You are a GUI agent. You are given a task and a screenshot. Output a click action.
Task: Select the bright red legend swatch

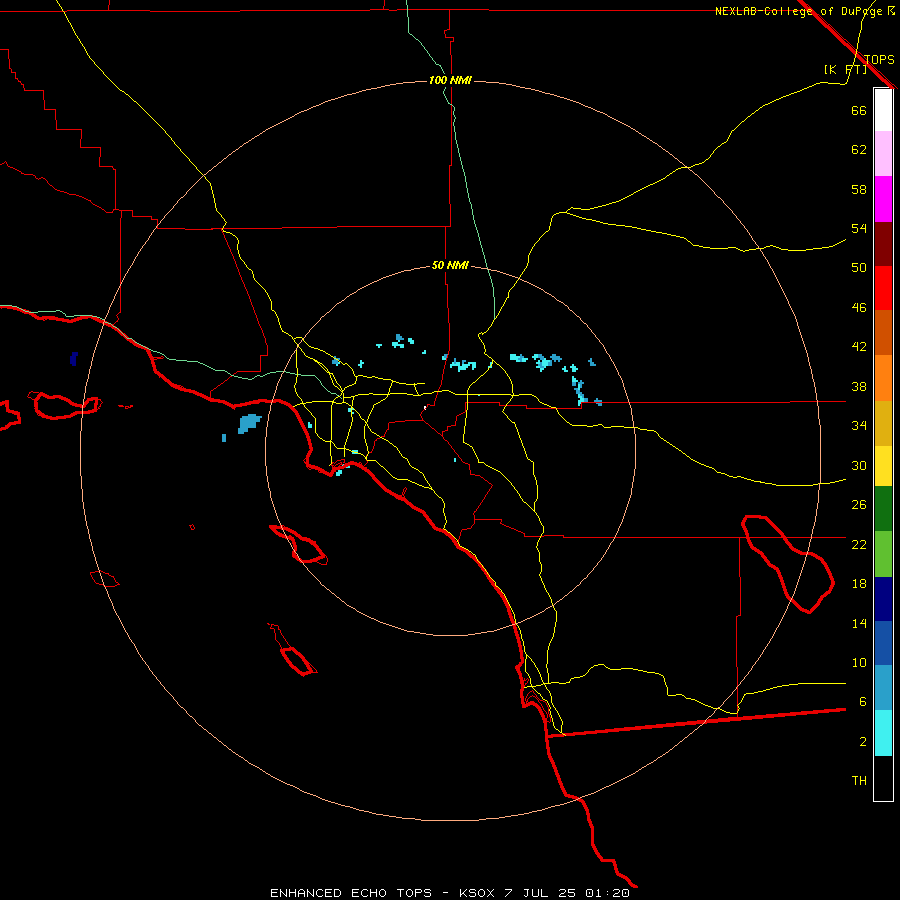(883, 288)
